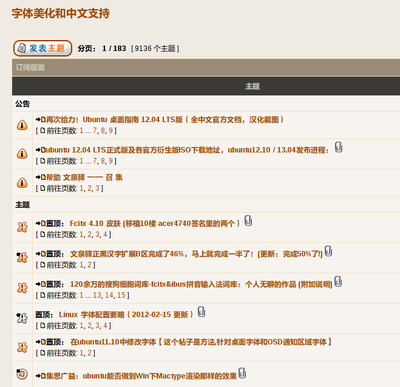
Task: Open 在ubuntu11.10中修改字体 sticky topic
Action: click(x=201, y=342)
